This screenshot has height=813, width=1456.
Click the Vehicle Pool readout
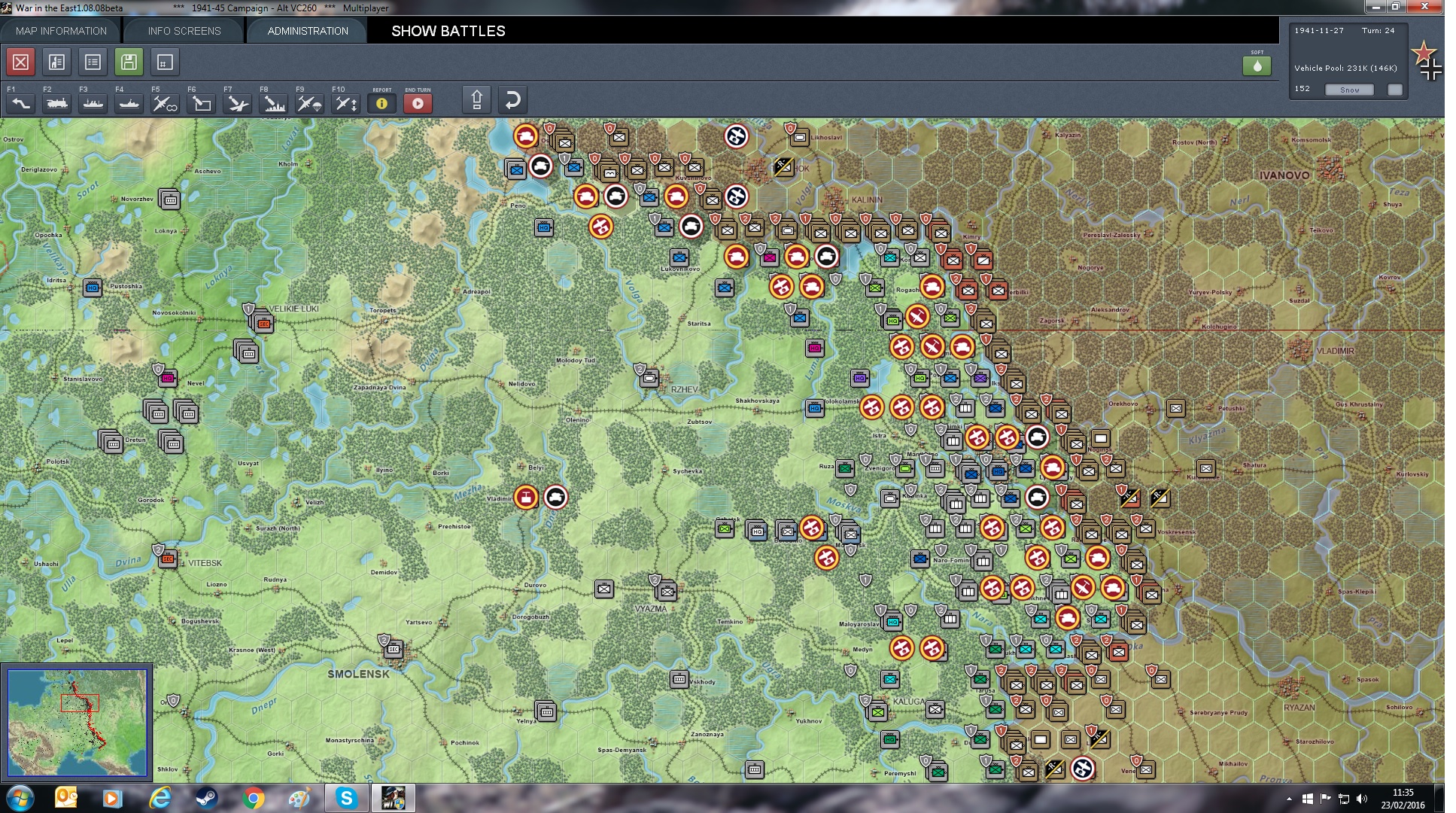click(x=1345, y=68)
